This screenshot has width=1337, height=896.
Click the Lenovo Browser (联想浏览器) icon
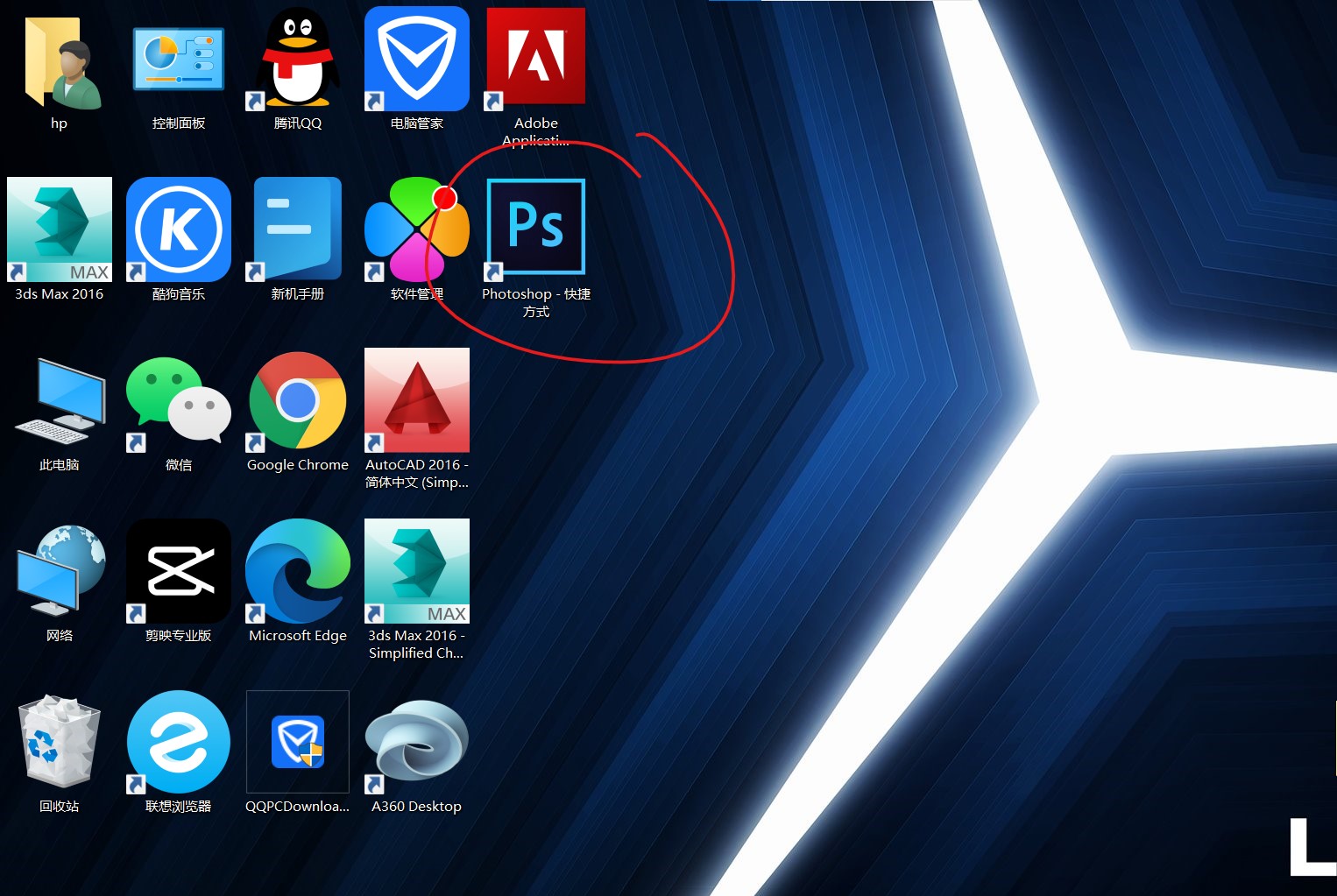(x=179, y=742)
